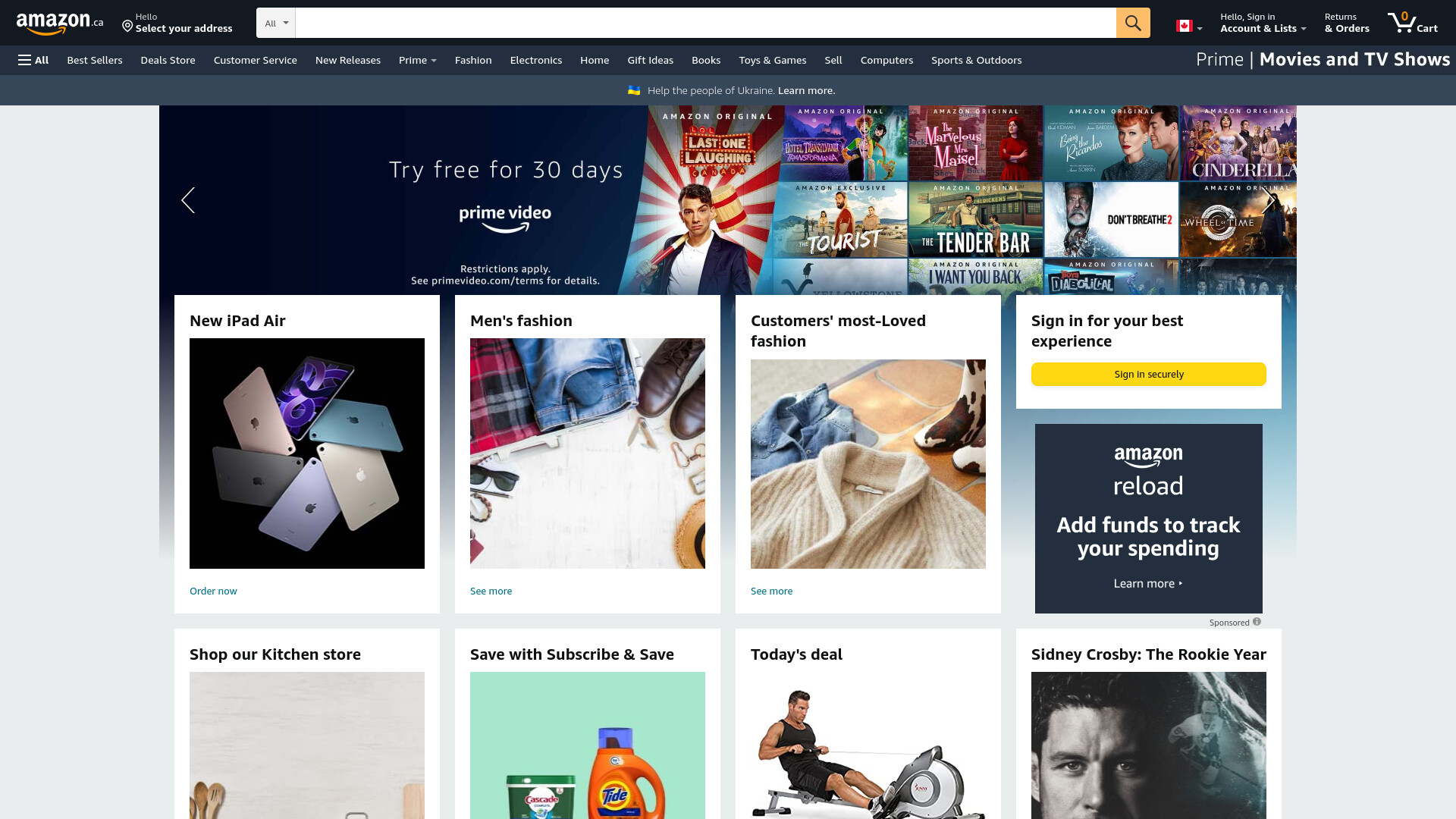Image resolution: width=1456 pixels, height=819 pixels.
Task: Click the Sign in securely button
Action: coord(1149,374)
